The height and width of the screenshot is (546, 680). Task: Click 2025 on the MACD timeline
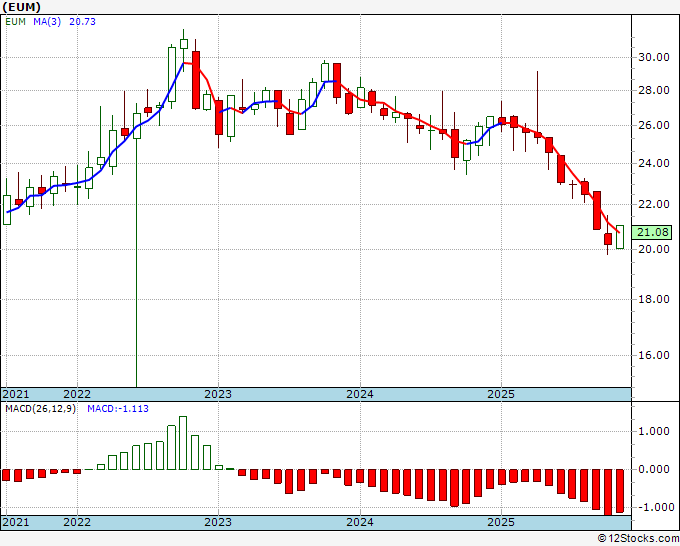pos(501,522)
